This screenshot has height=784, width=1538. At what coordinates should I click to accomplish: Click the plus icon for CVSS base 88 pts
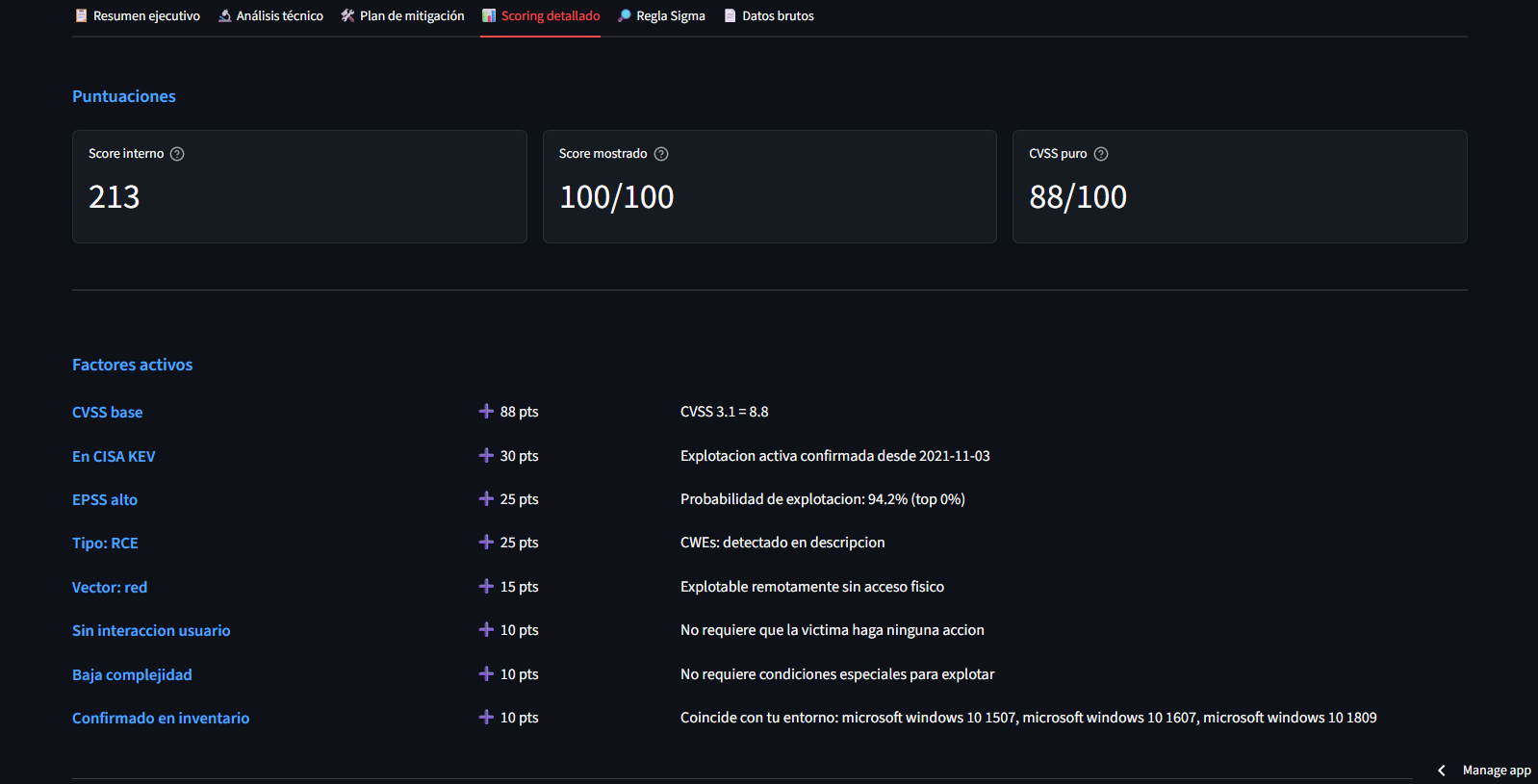(x=486, y=412)
